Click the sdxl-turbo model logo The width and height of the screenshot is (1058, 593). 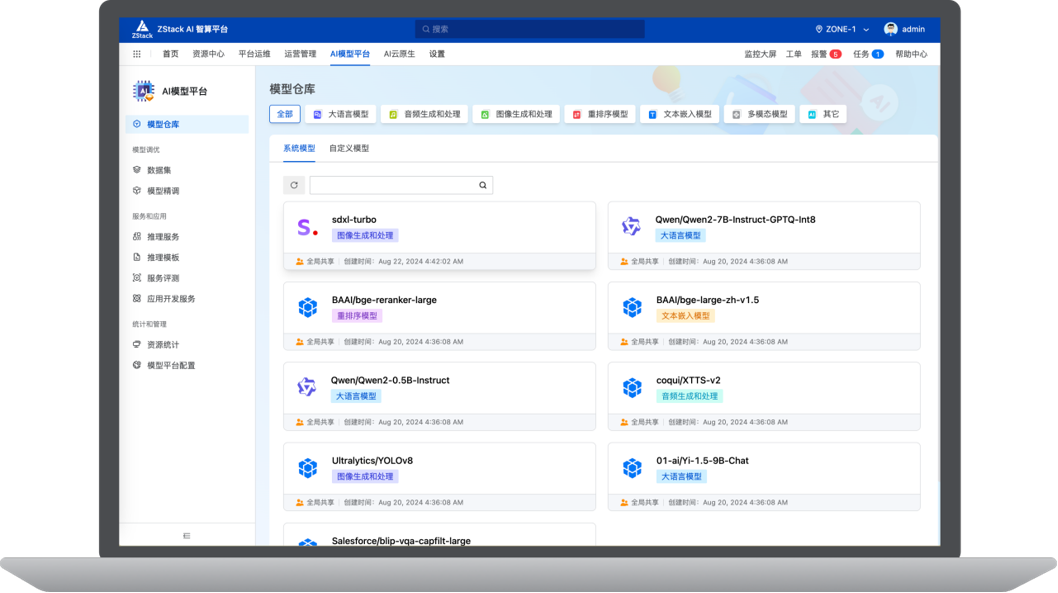point(307,227)
